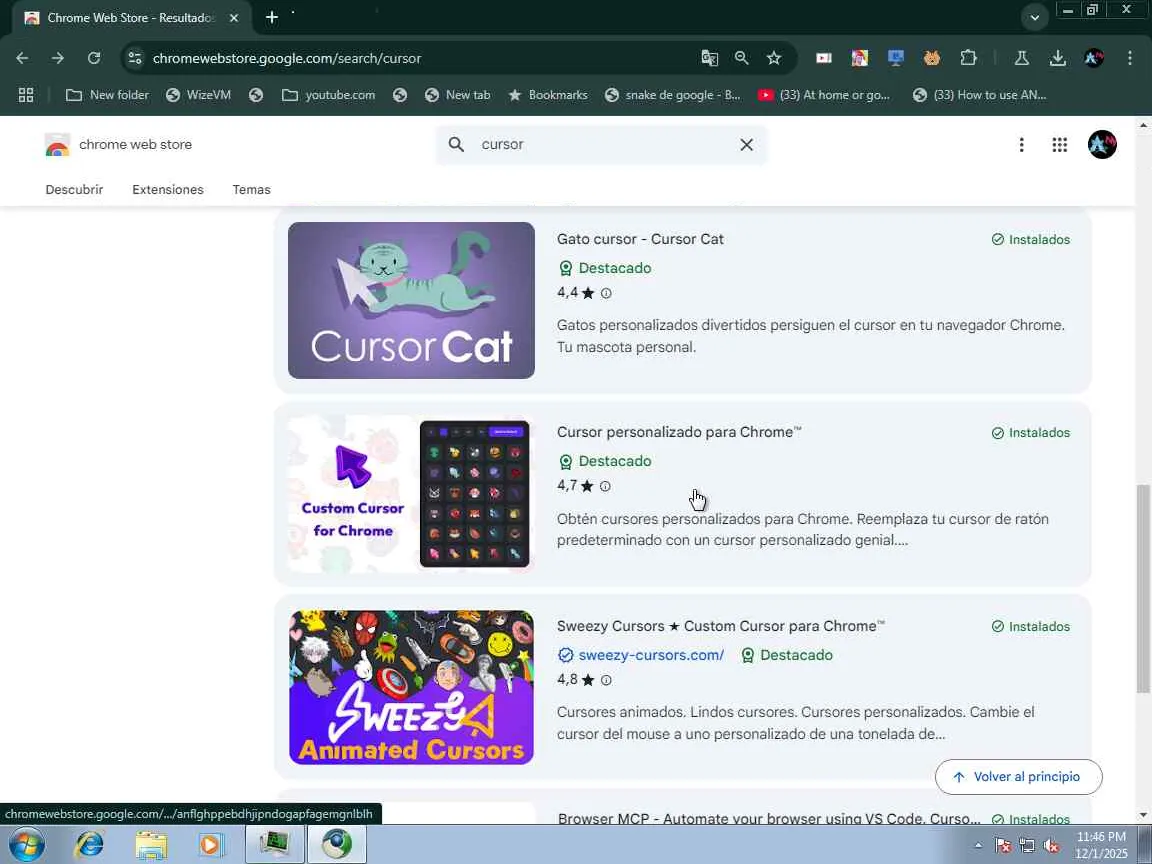Viewport: 1152px width, 864px height.
Task: Open Windows Explorer from taskbar
Action: pyautogui.click(x=151, y=844)
